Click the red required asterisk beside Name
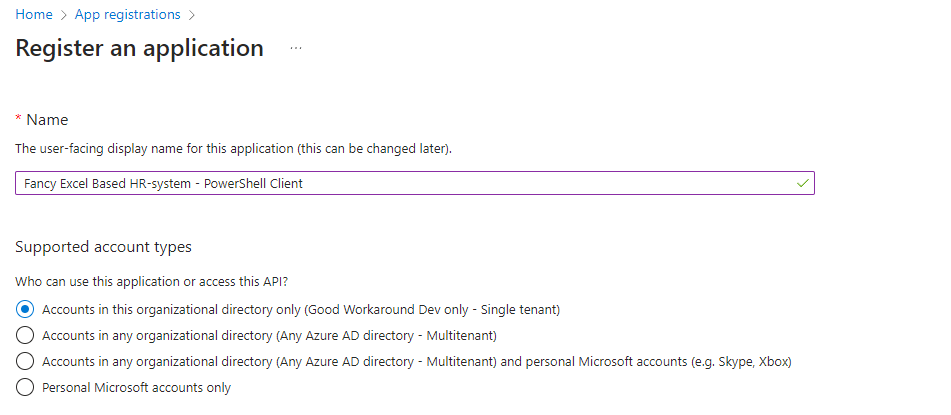Viewport: 951px width, 415px height. pos(18,120)
